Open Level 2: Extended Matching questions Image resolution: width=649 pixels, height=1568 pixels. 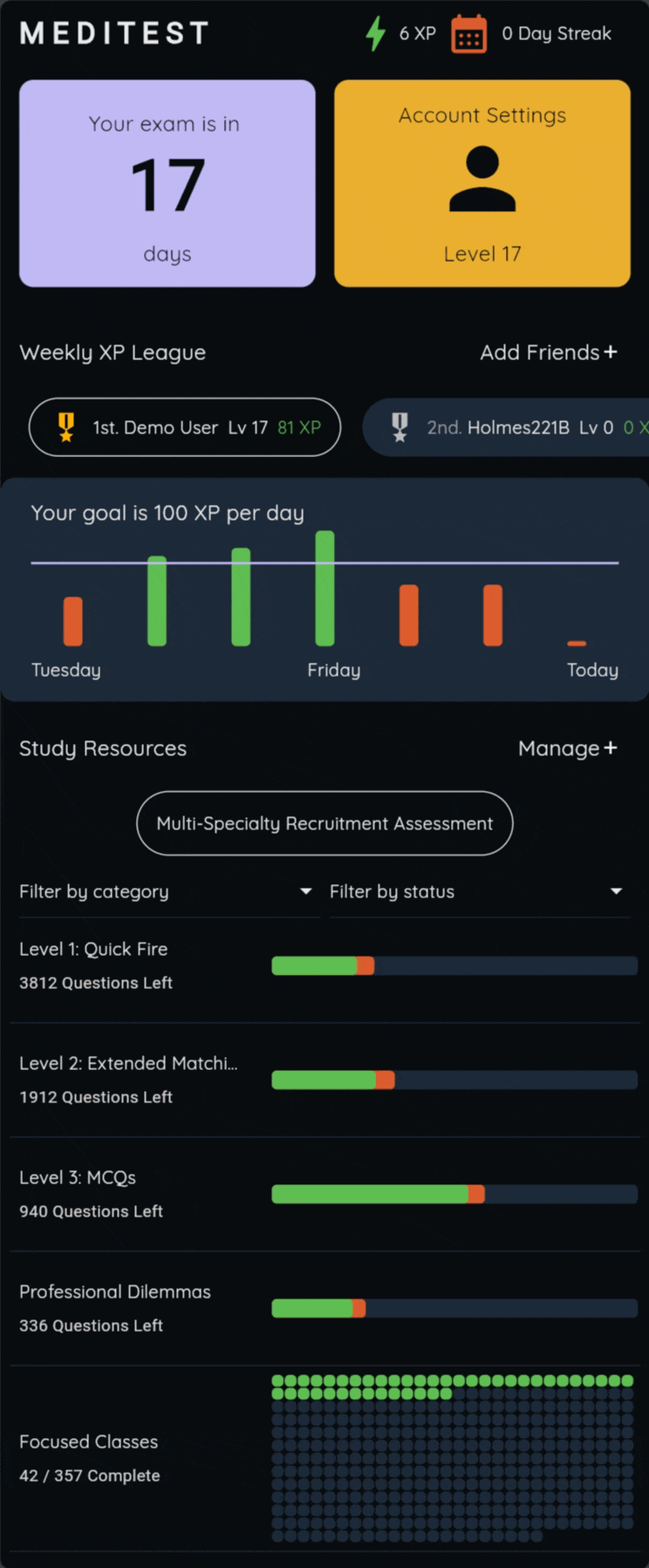pyautogui.click(x=128, y=1063)
